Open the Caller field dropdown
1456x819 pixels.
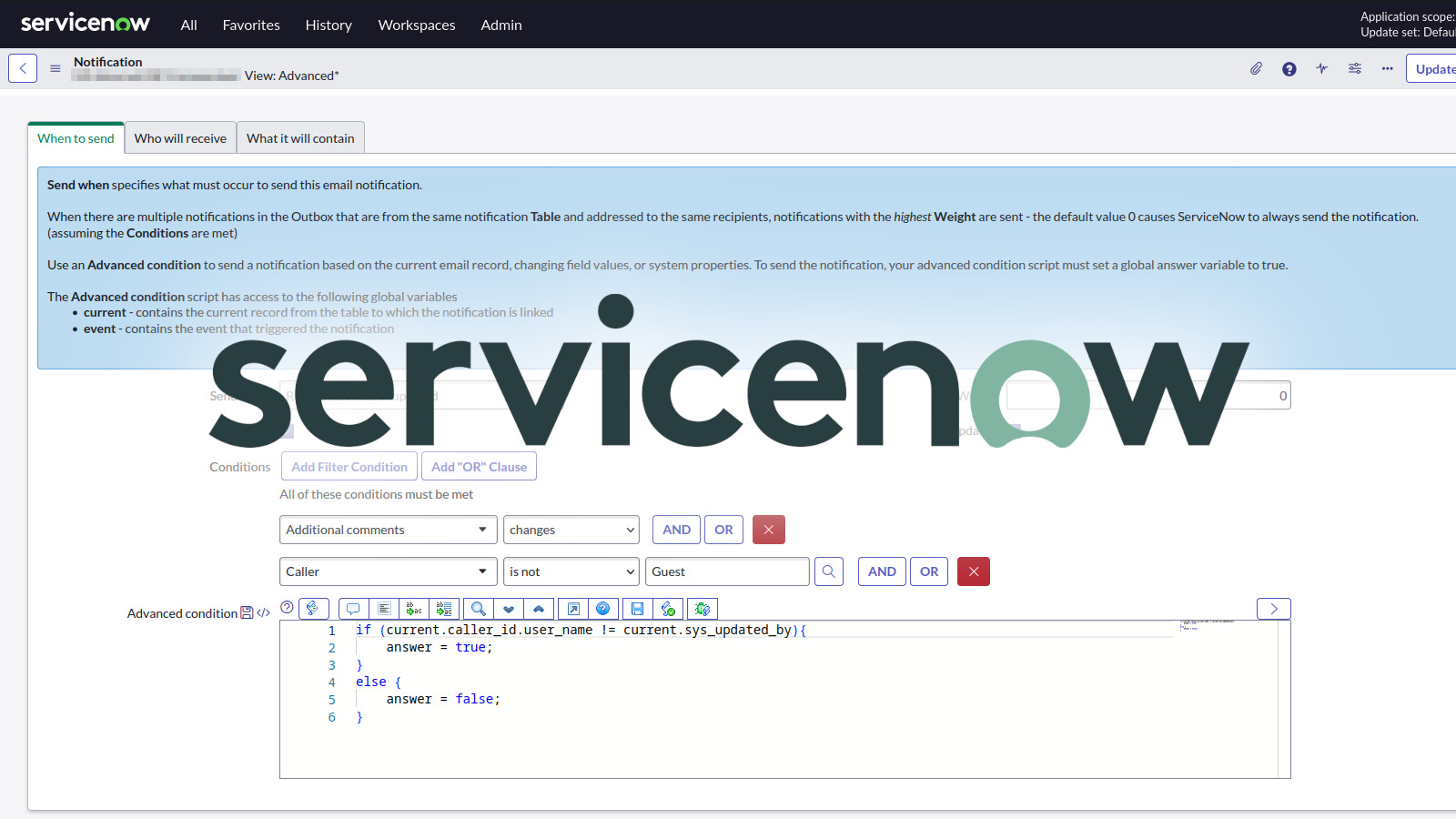[388, 571]
